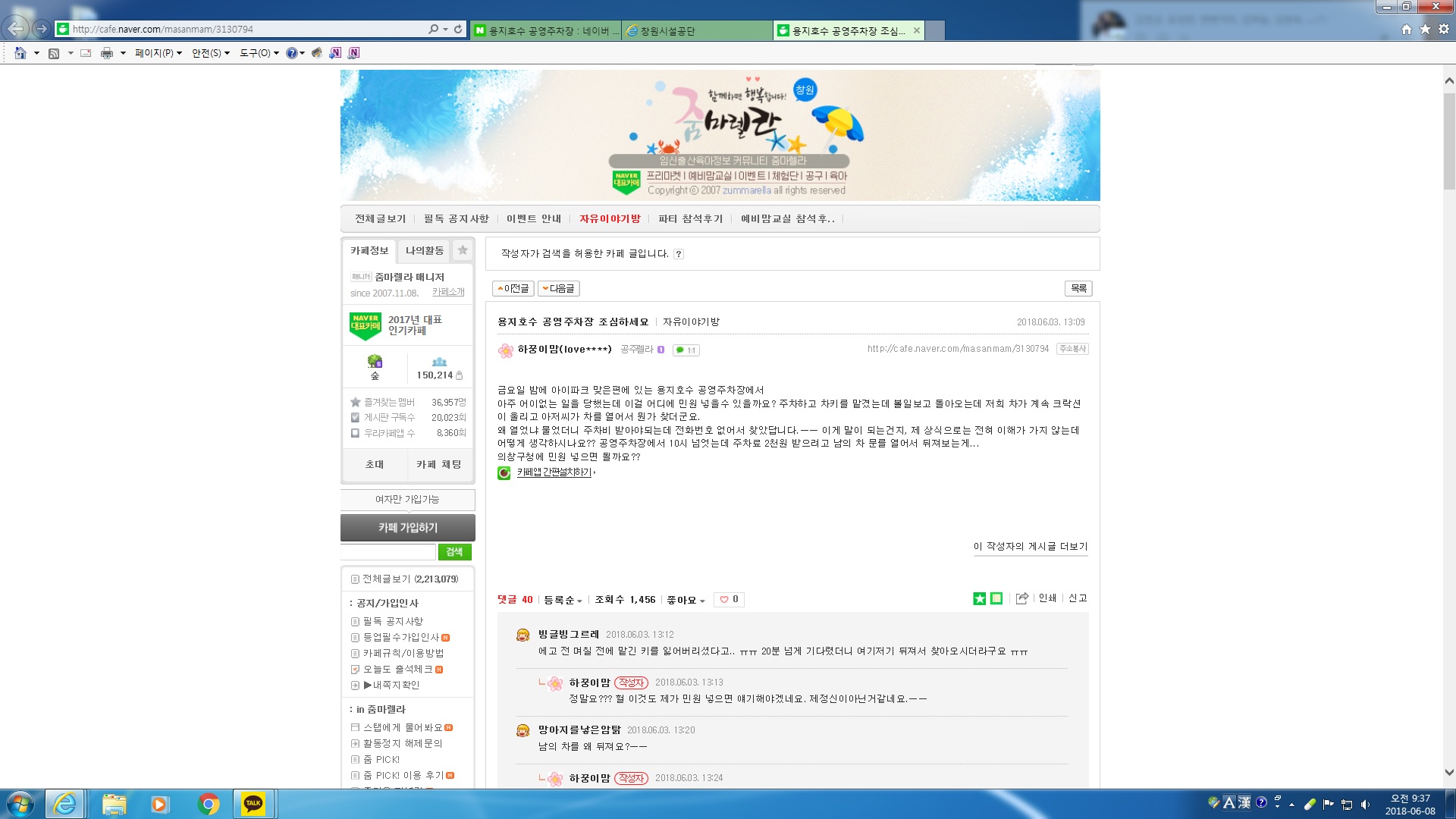Open browser Tools gear icon
This screenshot has height=819, width=1456.
coord(1444,29)
